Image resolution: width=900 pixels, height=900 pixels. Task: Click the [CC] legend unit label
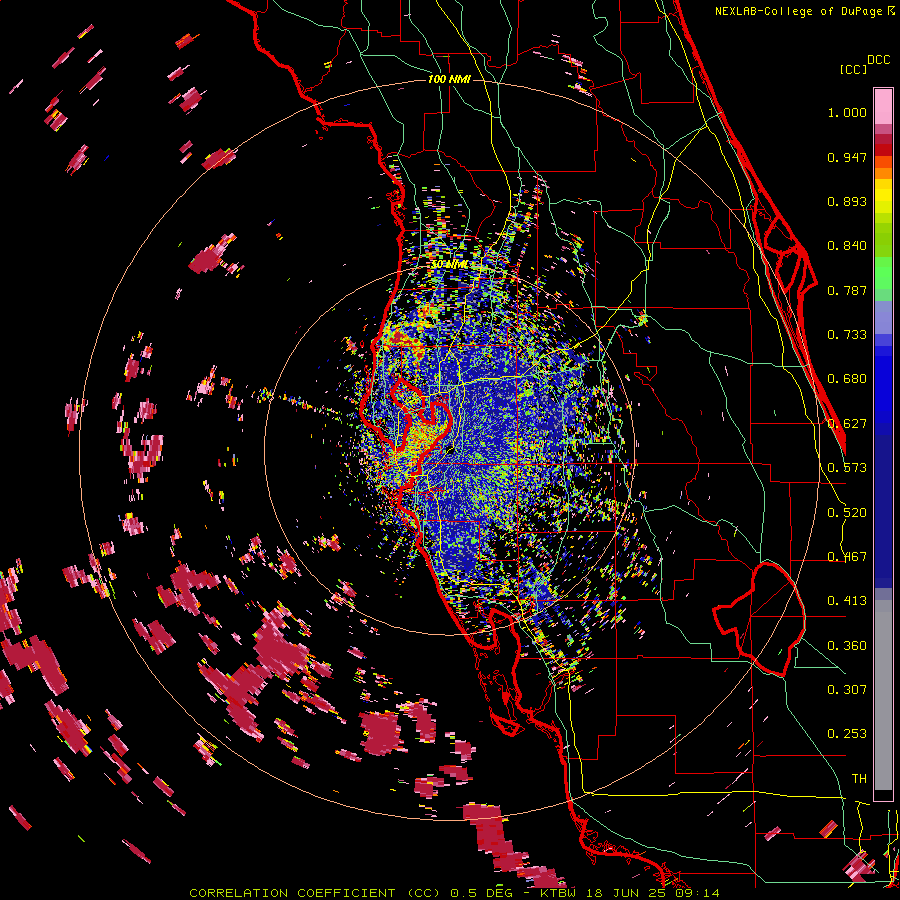[x=853, y=69]
